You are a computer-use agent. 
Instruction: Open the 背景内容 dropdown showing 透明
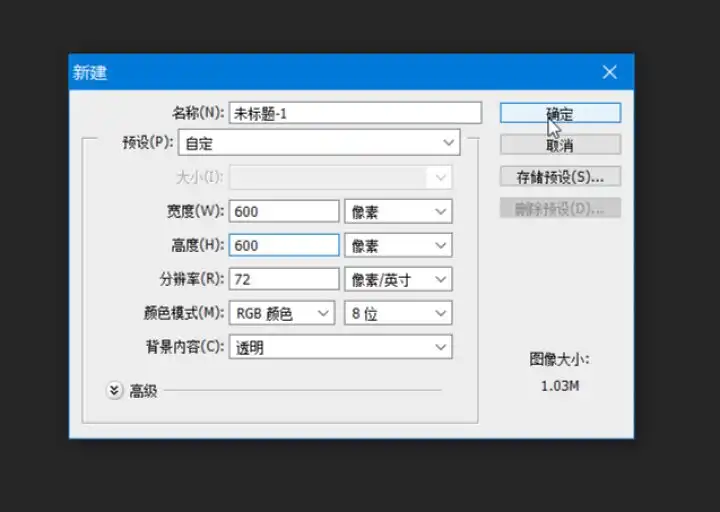click(x=340, y=347)
